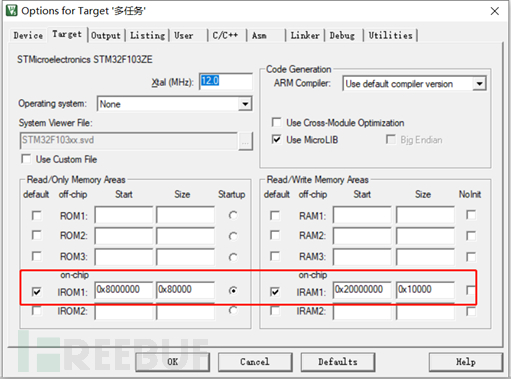
Task: Enable the Use Custom File checkbox
Action: [x=26, y=159]
